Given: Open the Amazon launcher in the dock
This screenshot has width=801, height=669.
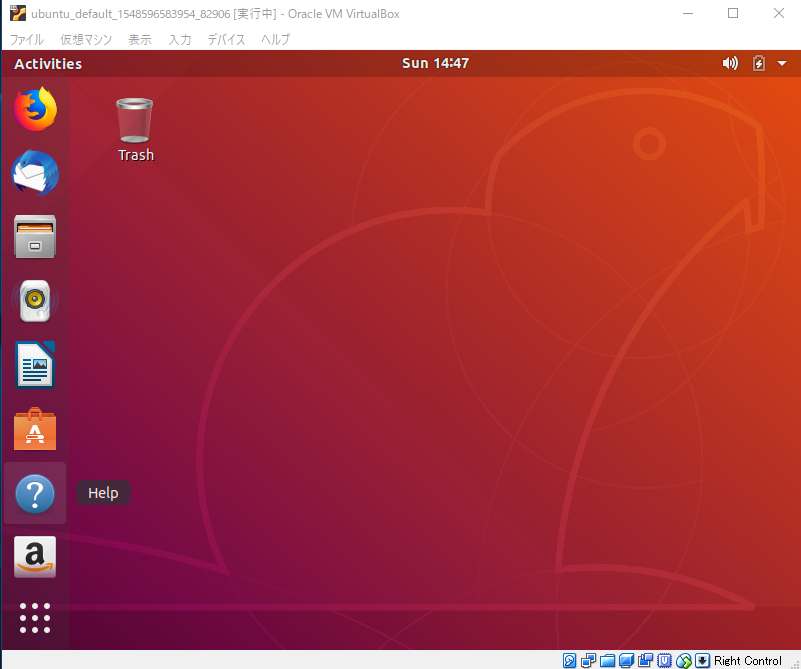Looking at the screenshot, I should click(35, 557).
